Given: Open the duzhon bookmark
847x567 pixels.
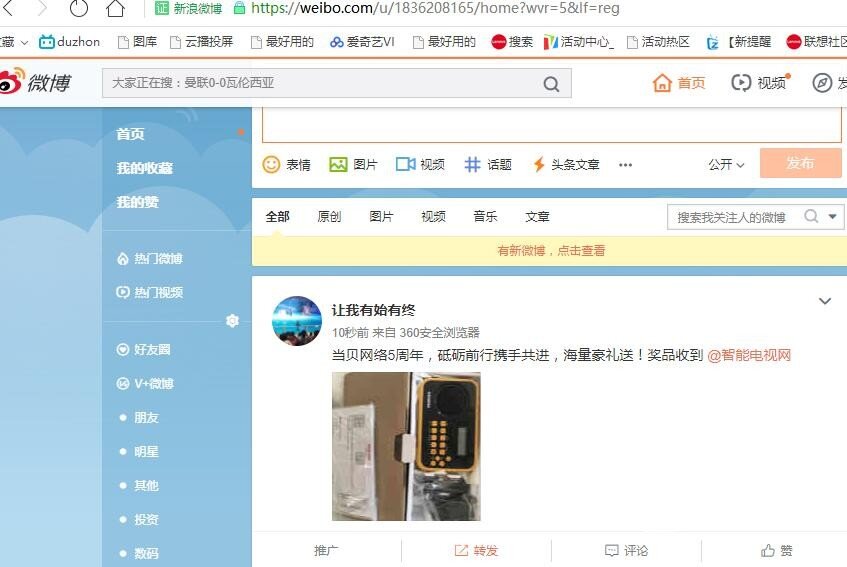Looking at the screenshot, I should (x=69, y=42).
